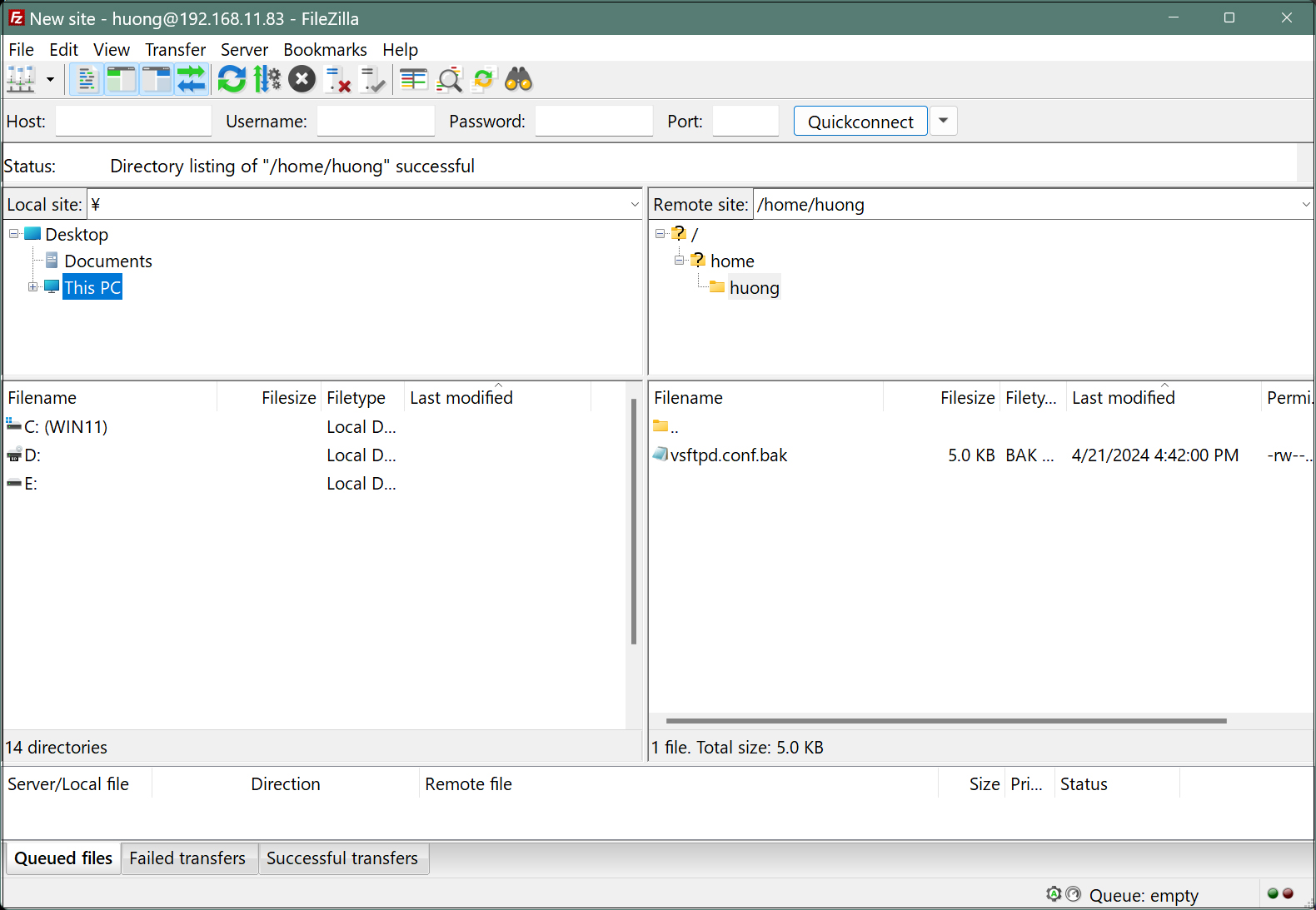Viewport: 1316px width, 910px height.
Task: Toggle directory comparison
Action: tap(449, 80)
